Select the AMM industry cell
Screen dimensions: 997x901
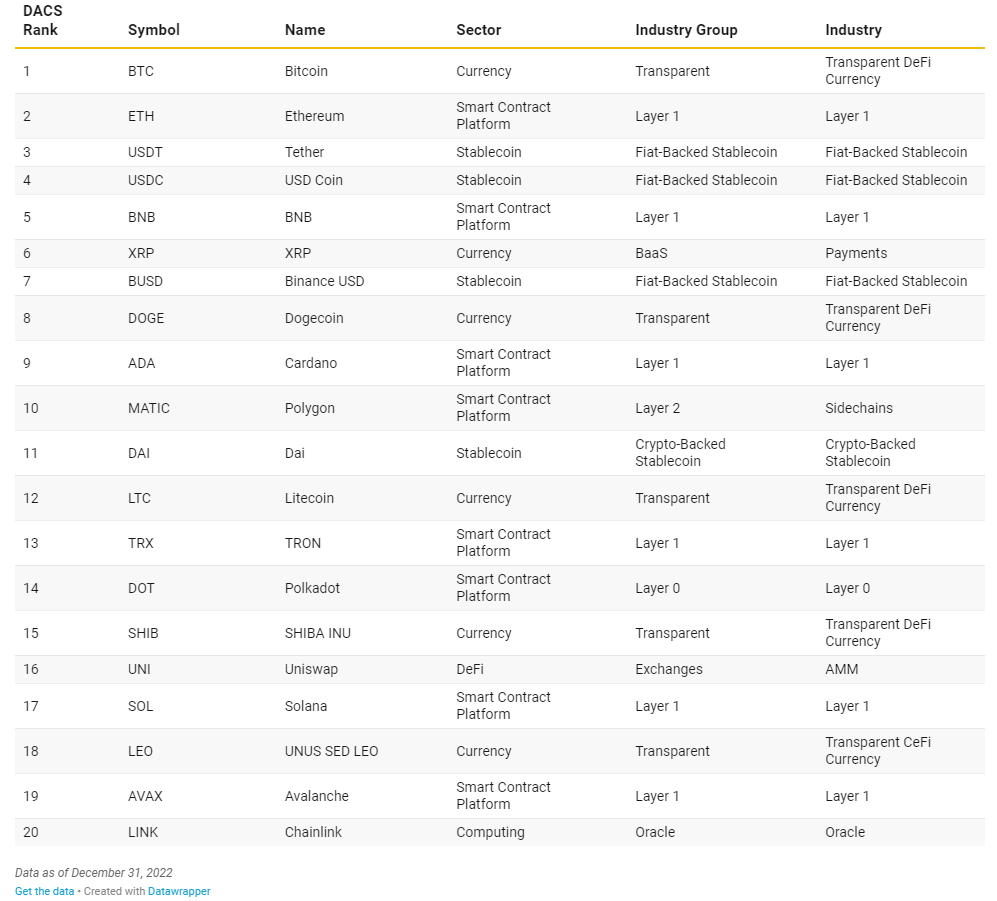tap(842, 669)
